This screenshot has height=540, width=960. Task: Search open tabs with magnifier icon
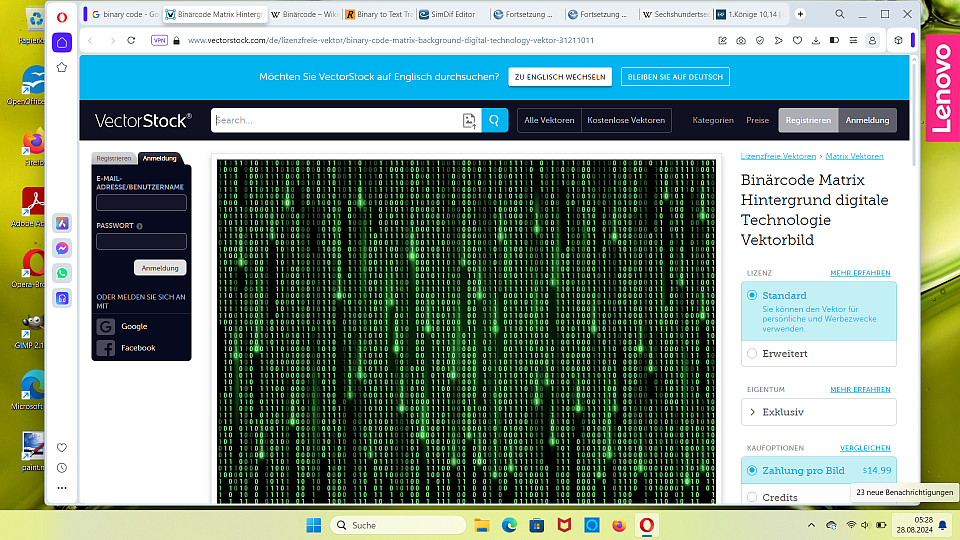coord(840,14)
